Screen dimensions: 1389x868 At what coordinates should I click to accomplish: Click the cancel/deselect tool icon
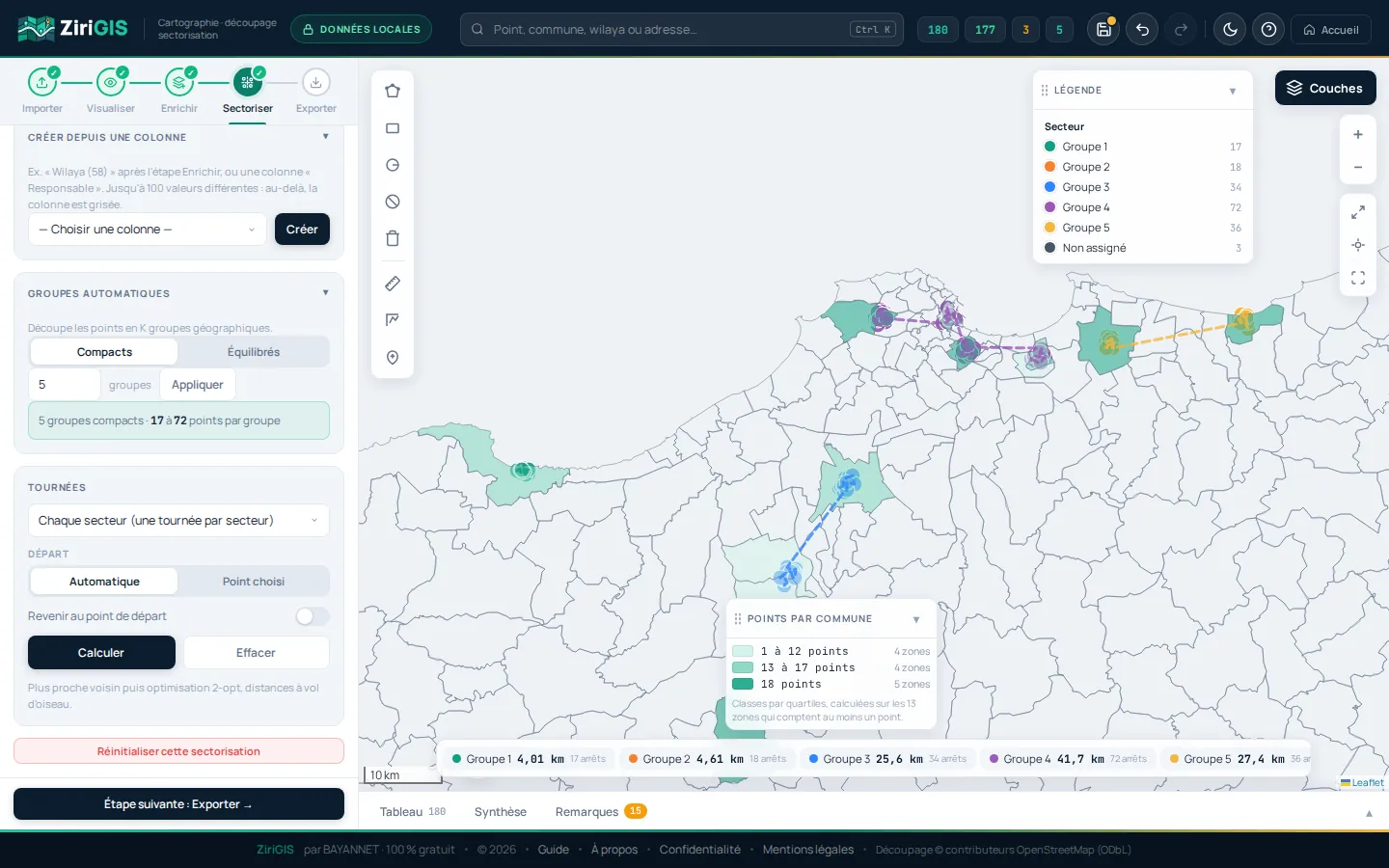point(393,202)
